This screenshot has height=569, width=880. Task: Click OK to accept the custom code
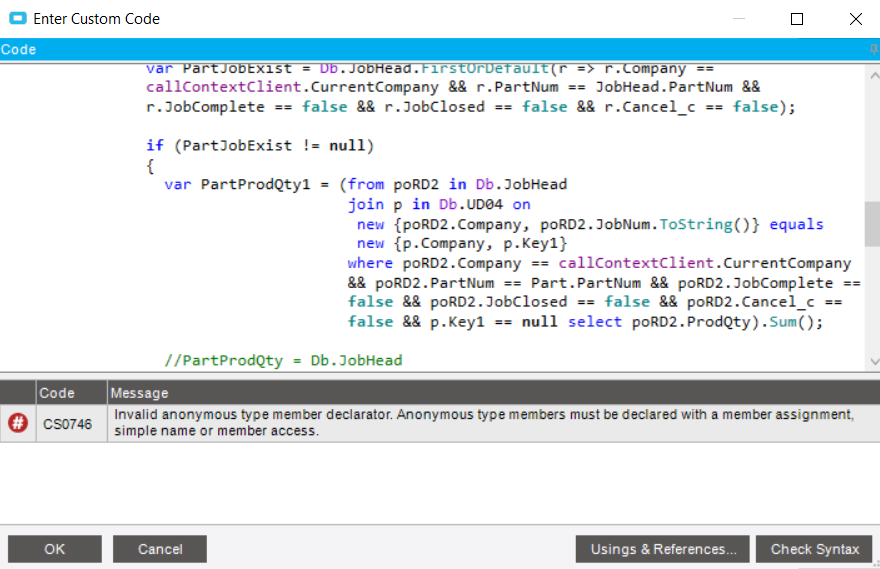[54, 549]
